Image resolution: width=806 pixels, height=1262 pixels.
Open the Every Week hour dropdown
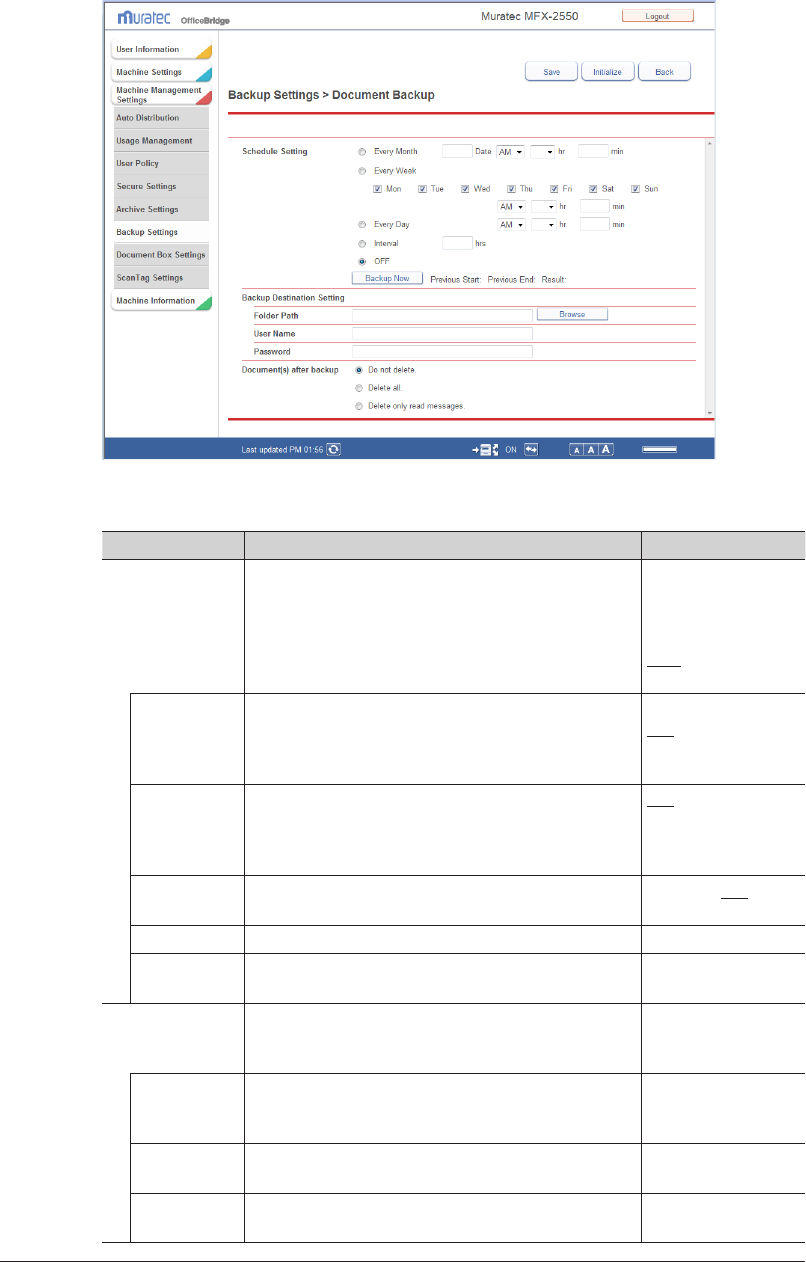(542, 206)
